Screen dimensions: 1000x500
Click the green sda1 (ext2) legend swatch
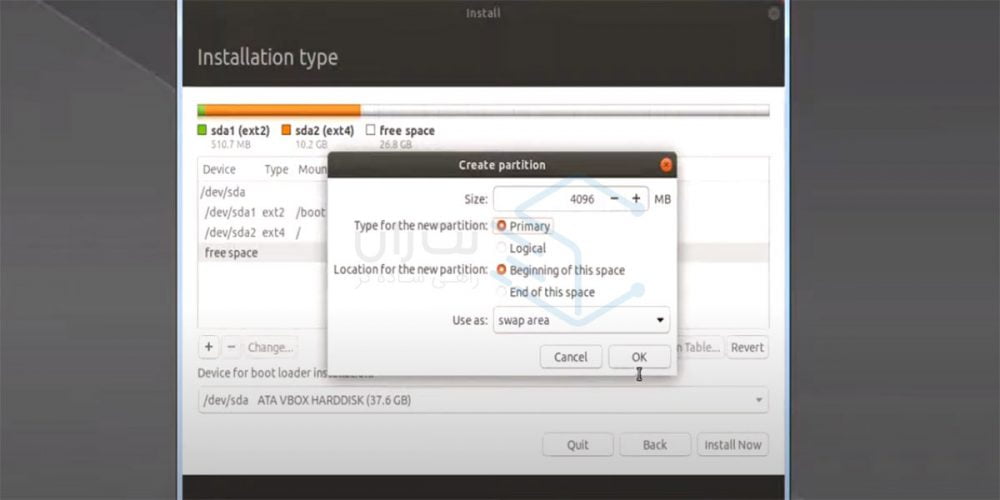[x=202, y=130]
